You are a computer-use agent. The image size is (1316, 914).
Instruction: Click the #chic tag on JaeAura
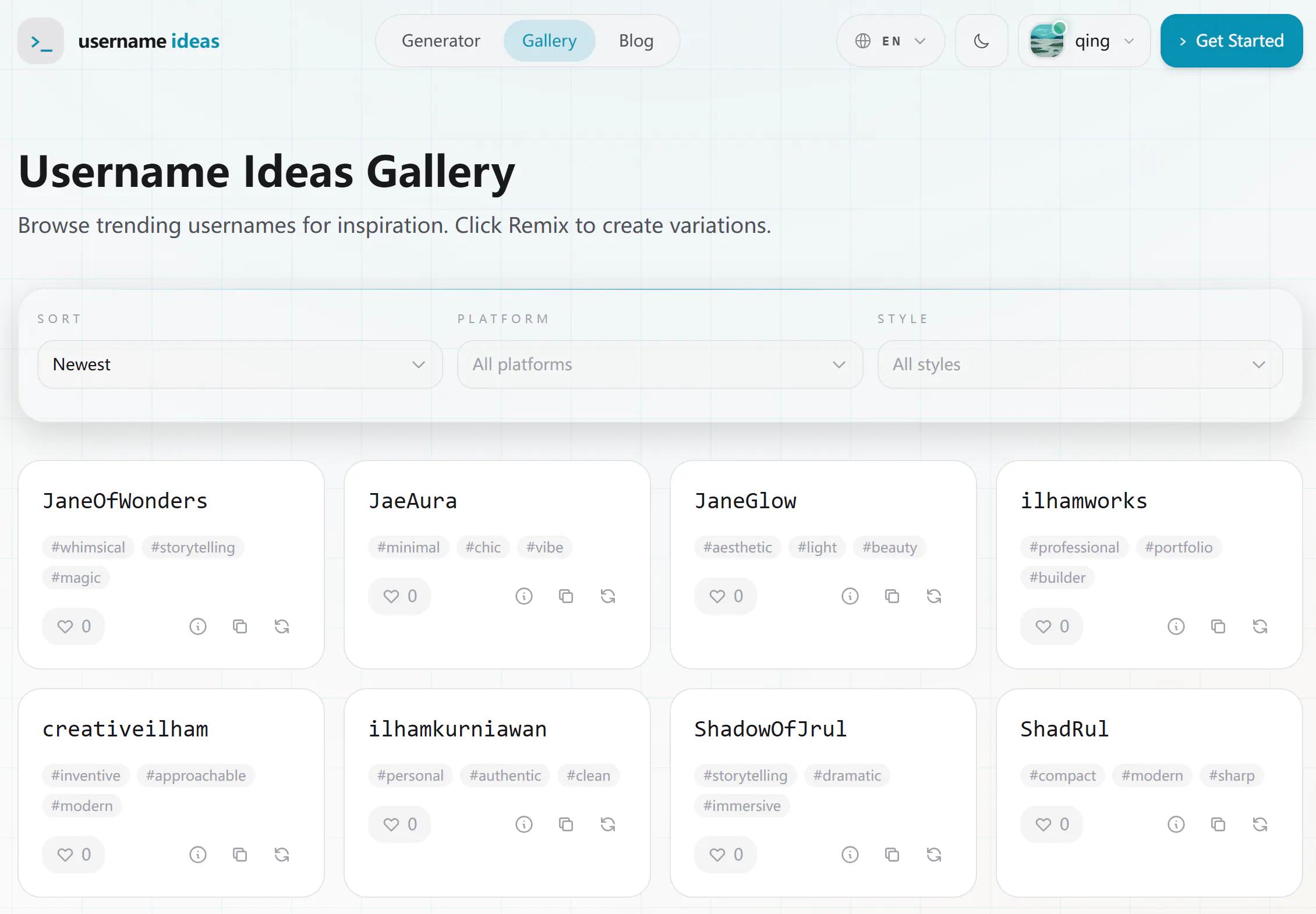(483, 547)
